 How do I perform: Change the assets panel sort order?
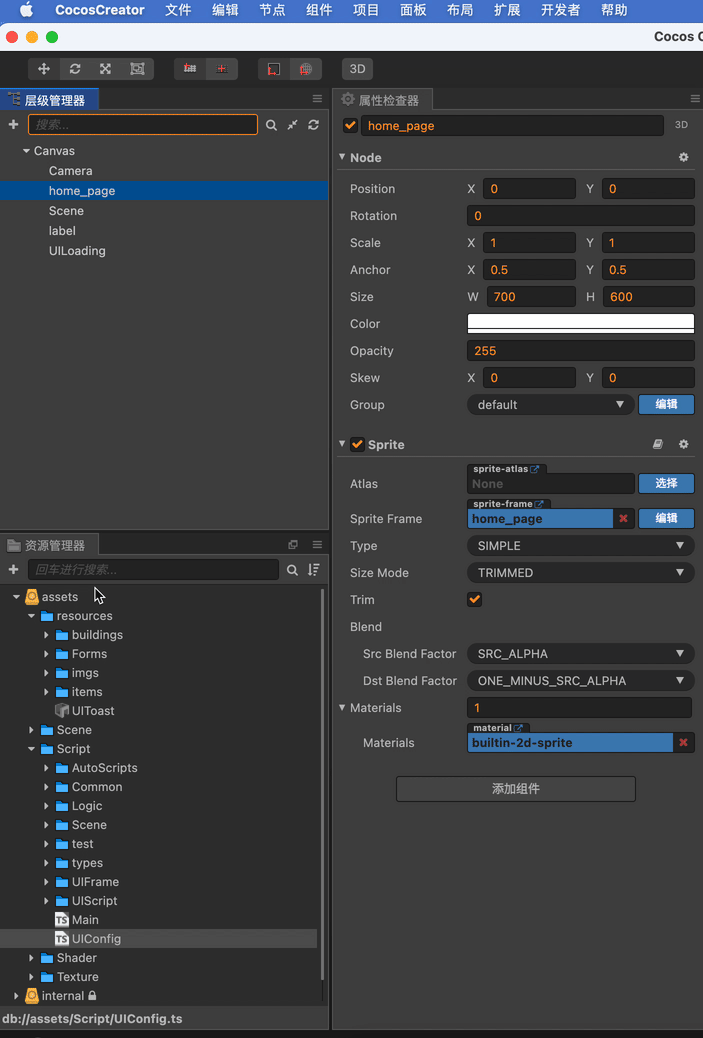coord(314,569)
